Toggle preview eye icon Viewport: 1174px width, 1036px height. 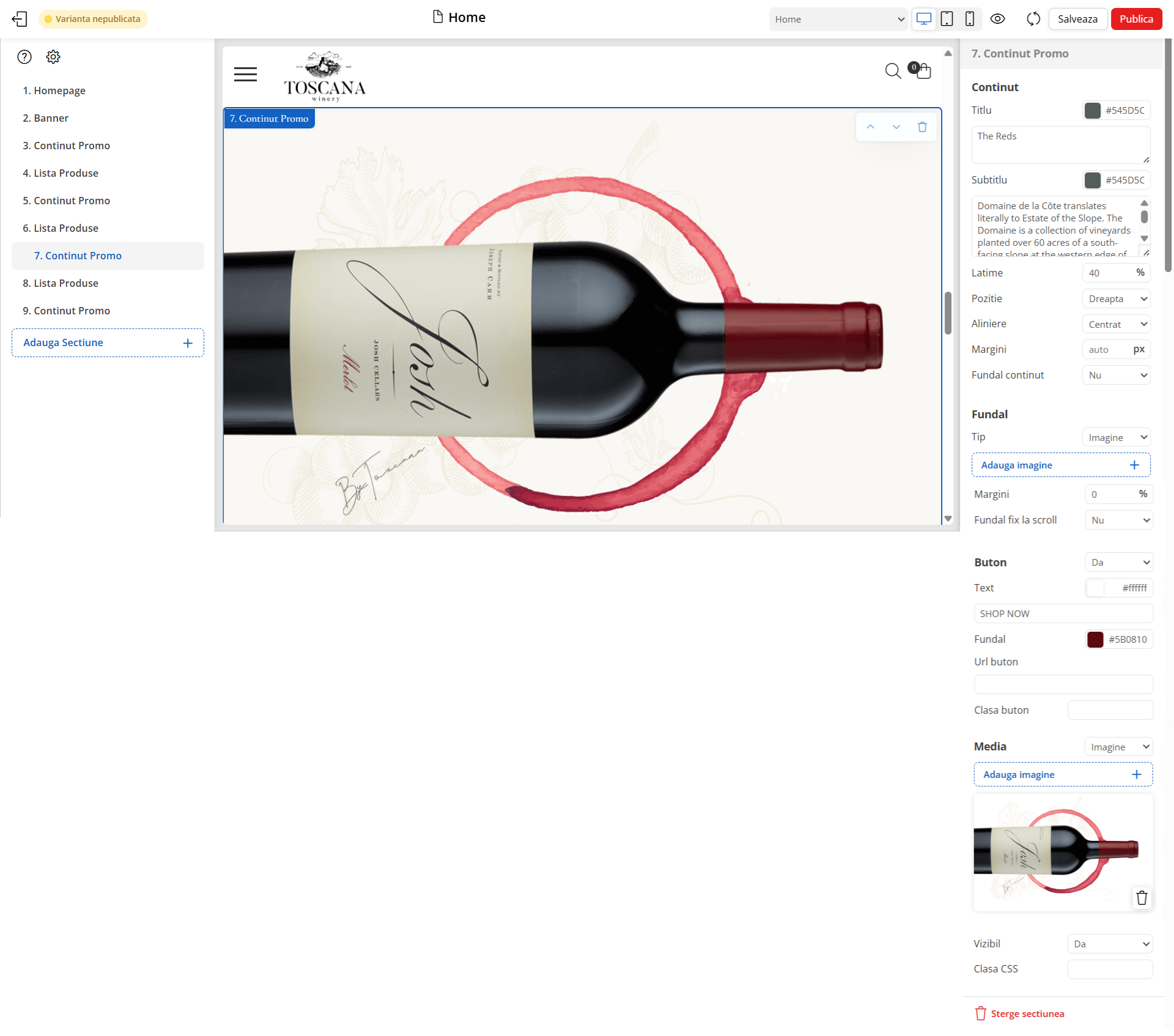[997, 19]
